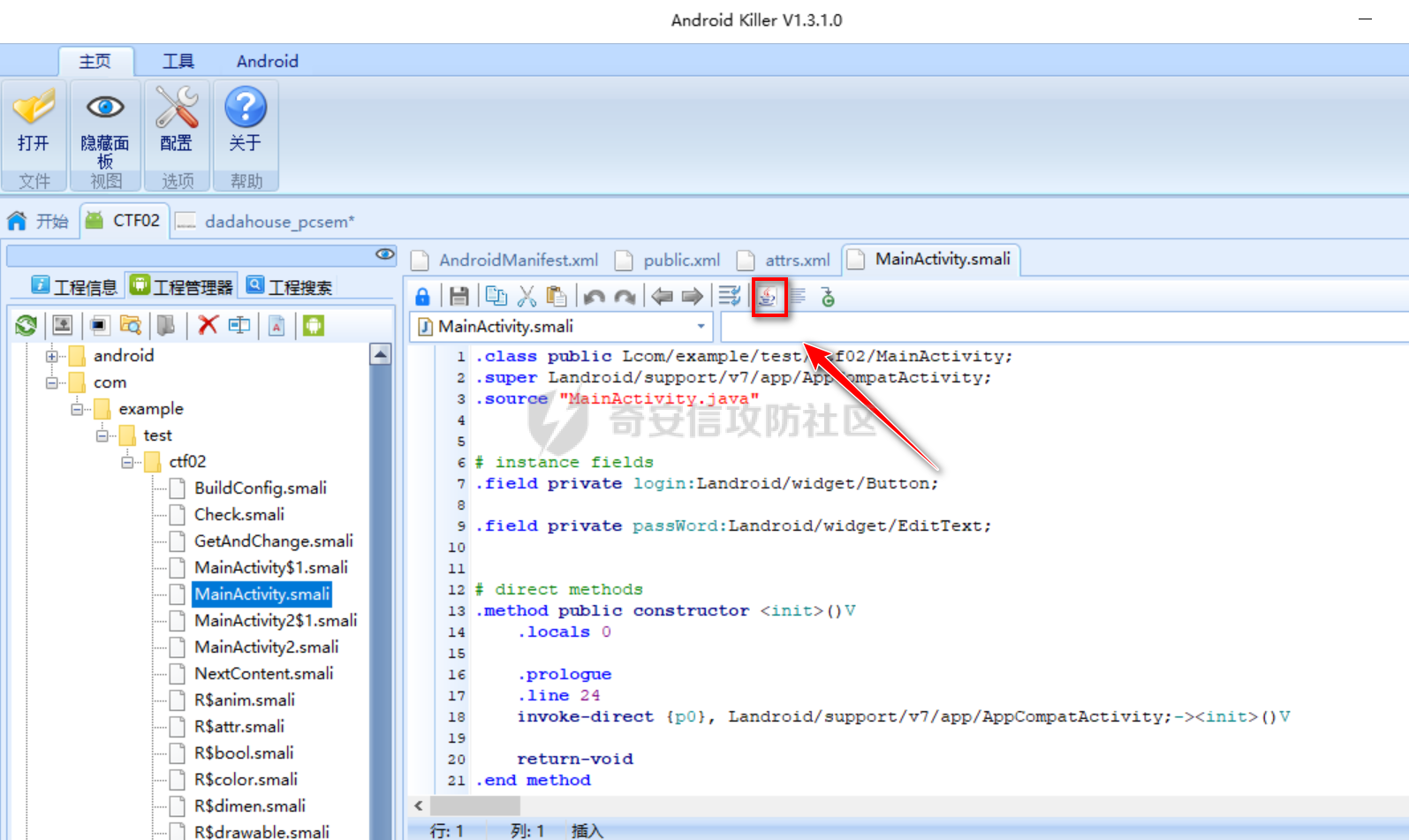
Task: Click the grey book icon in project toolbar
Action: 166,326
